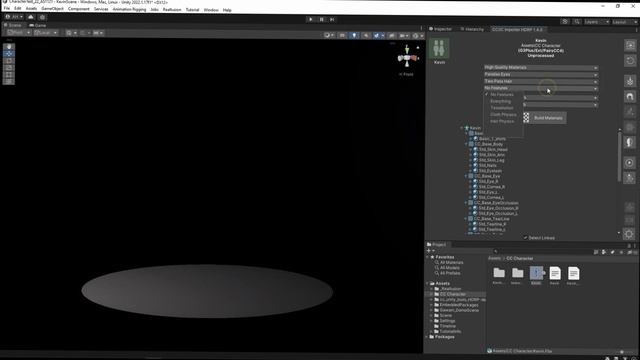640x360 pixels.
Task: Toggle the scene lighting bulb icon
Action: [354, 36]
